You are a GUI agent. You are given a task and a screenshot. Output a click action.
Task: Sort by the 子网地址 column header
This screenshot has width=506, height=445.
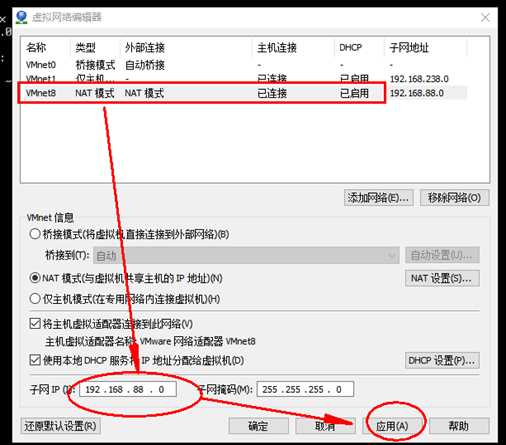[426, 48]
